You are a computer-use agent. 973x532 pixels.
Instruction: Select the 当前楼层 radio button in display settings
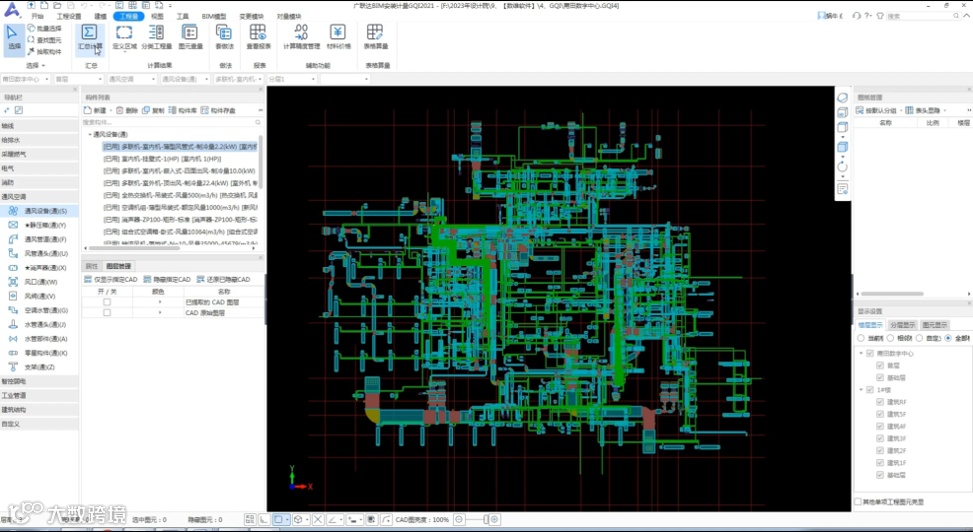[x=861, y=338]
